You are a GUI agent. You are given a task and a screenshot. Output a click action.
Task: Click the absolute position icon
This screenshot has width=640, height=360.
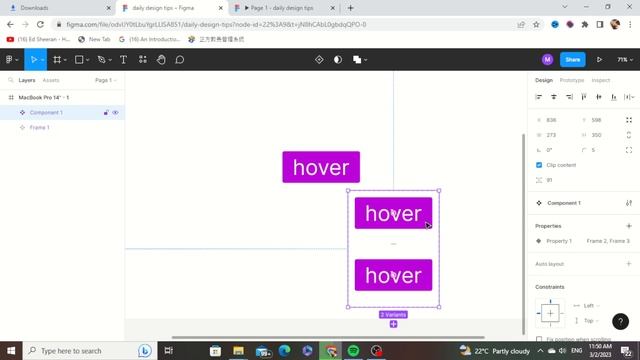tap(629, 120)
